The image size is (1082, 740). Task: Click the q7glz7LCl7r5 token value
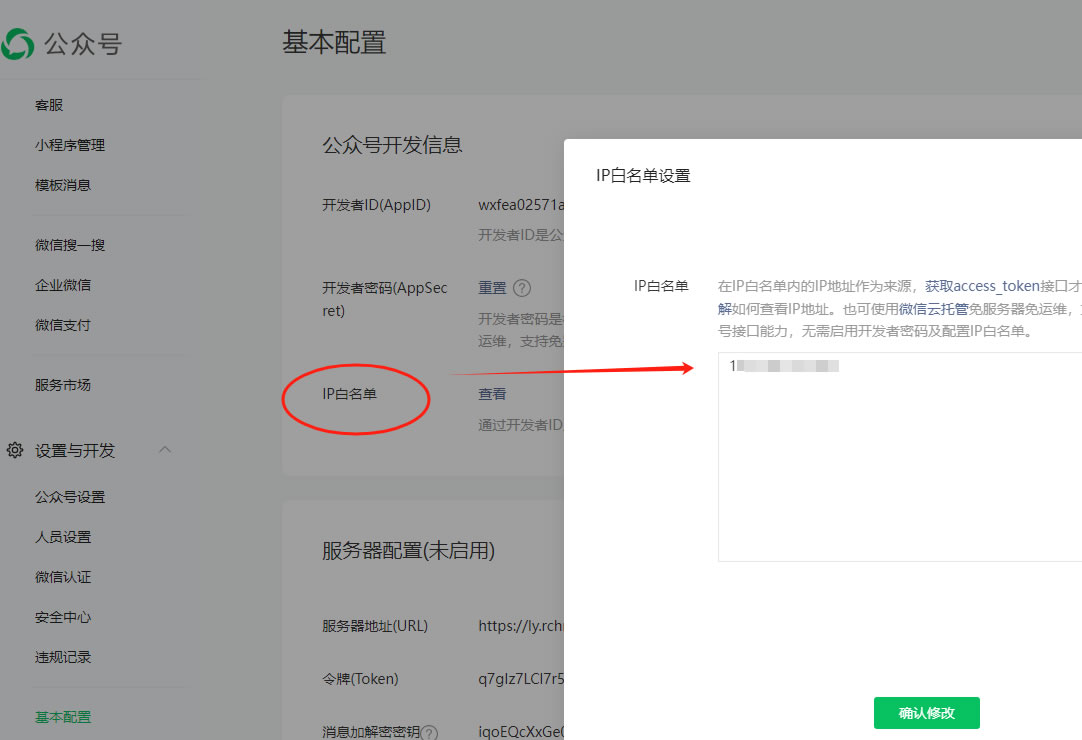(521, 679)
